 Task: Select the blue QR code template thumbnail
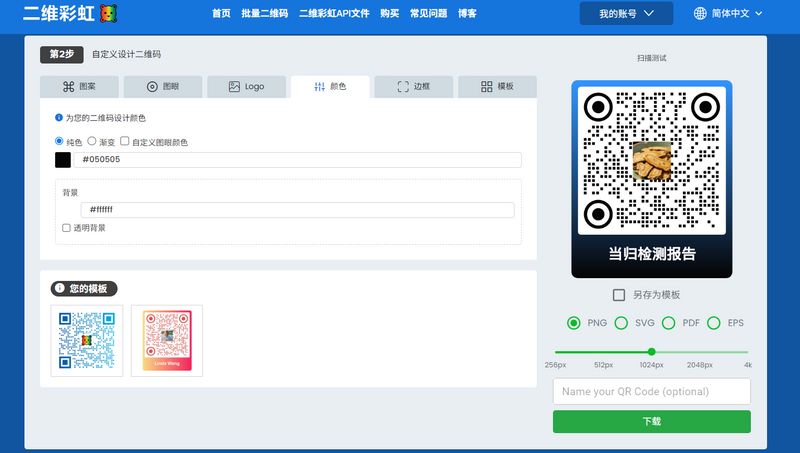pos(87,341)
